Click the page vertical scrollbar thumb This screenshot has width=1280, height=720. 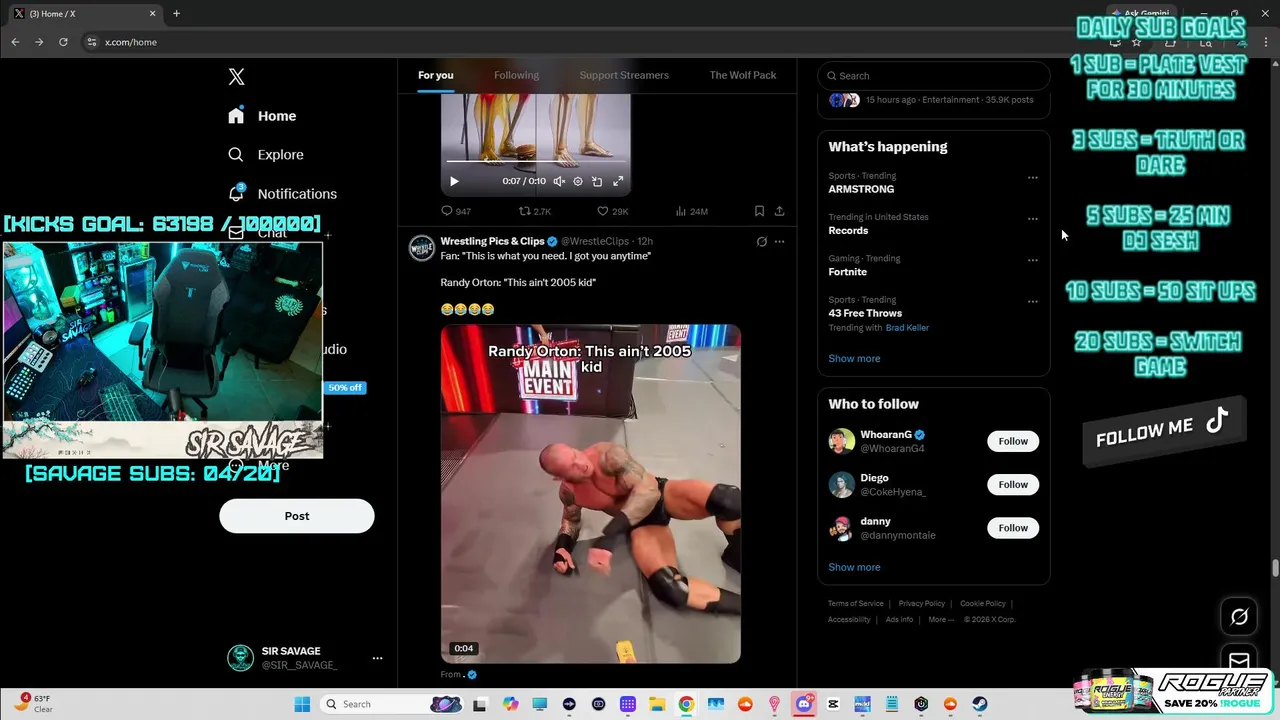[1275, 568]
